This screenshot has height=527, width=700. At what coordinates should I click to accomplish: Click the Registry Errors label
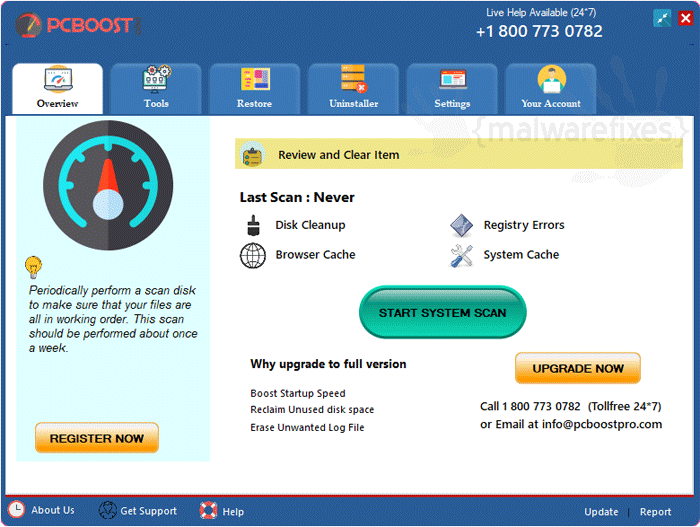coord(524,225)
